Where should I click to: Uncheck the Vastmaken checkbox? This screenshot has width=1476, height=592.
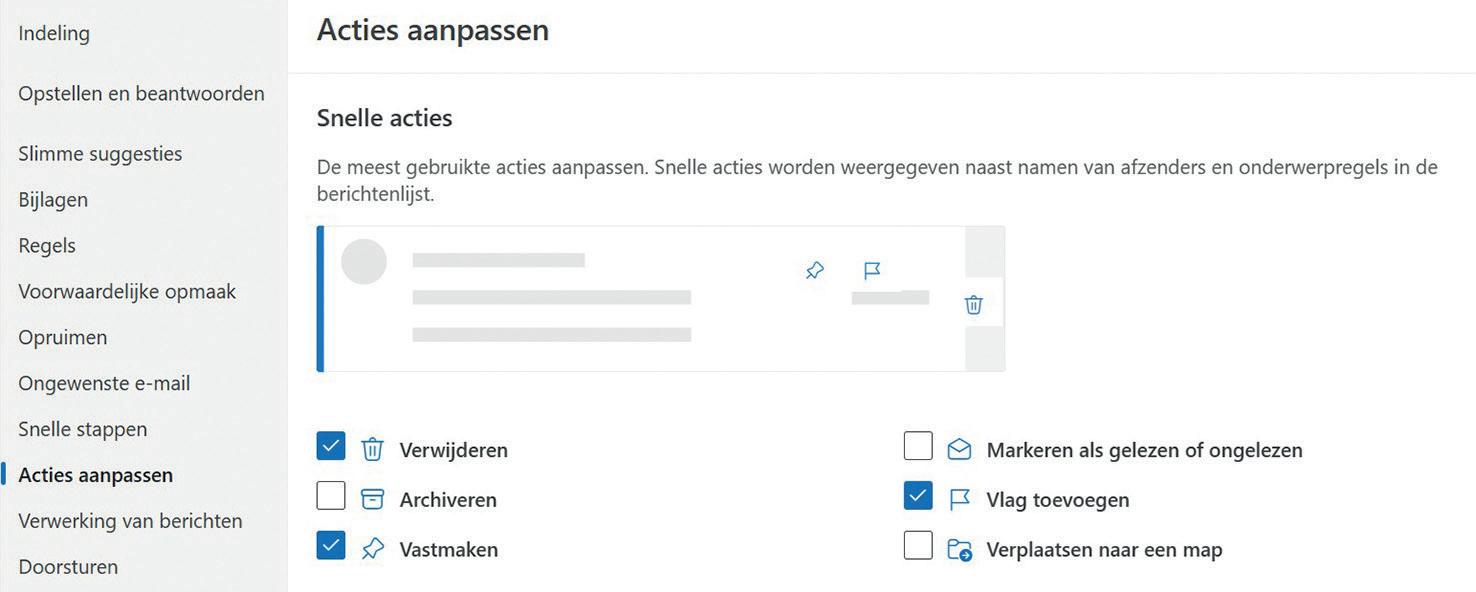coord(331,546)
